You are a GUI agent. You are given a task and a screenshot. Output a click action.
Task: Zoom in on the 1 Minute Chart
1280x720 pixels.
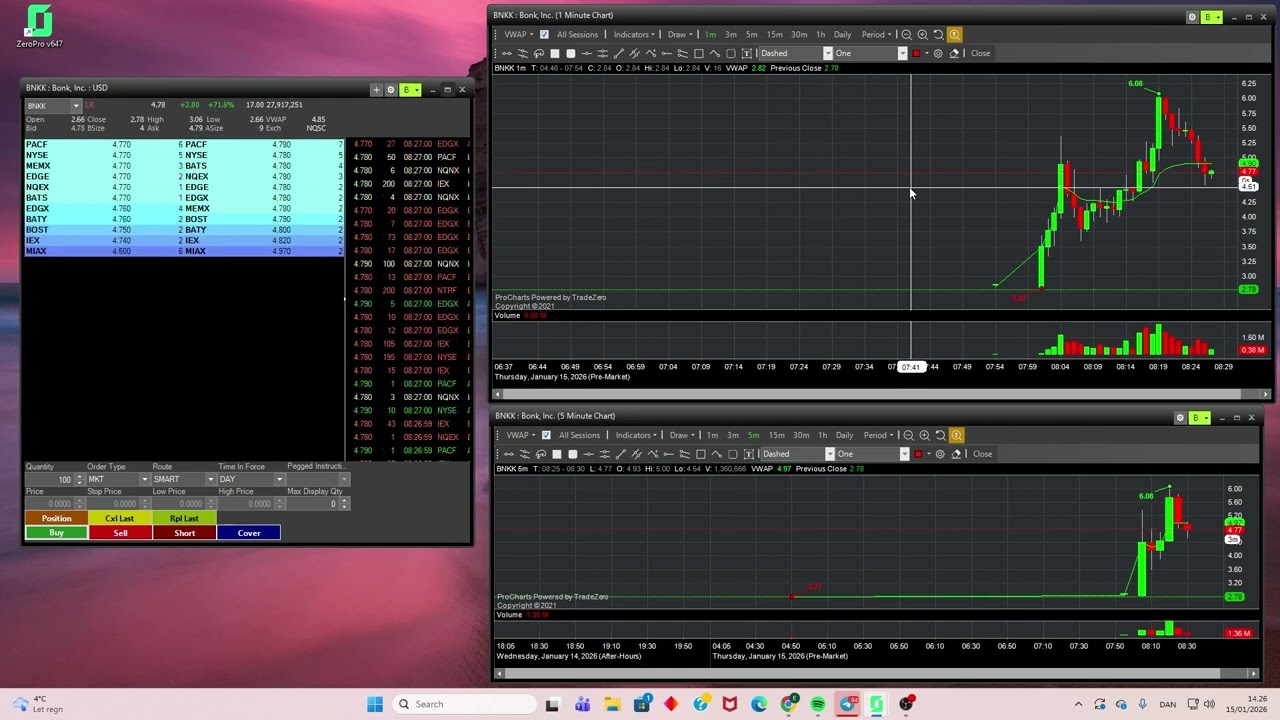coord(922,35)
